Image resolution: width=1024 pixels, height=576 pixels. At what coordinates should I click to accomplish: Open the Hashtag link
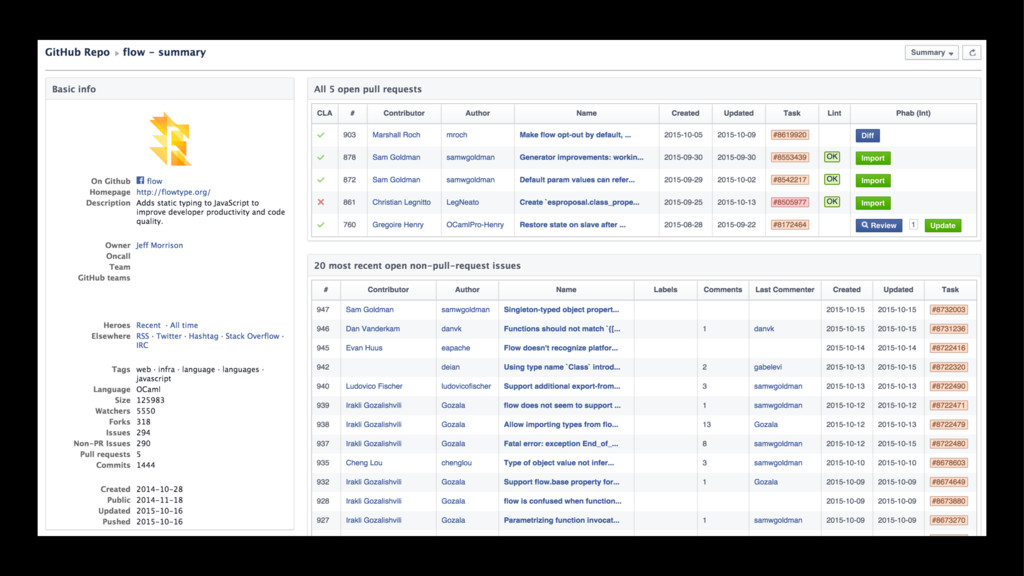click(x=203, y=336)
